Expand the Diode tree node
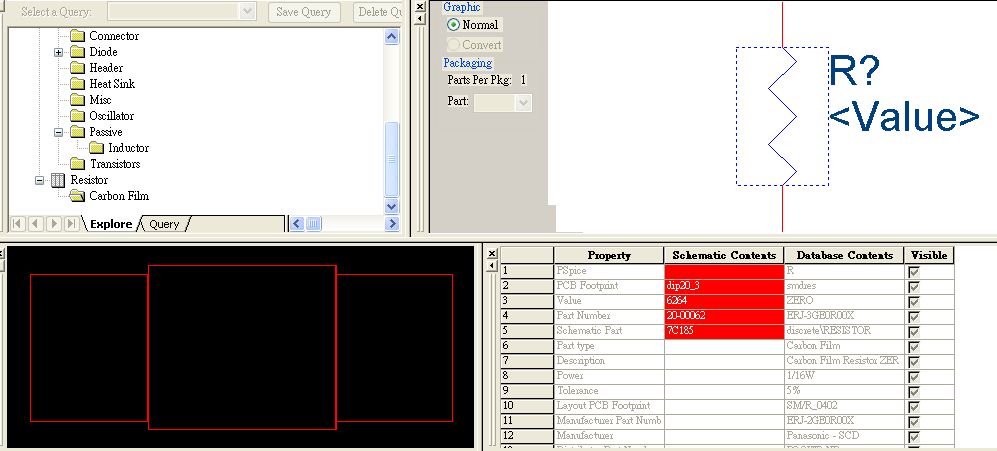 [x=58, y=52]
